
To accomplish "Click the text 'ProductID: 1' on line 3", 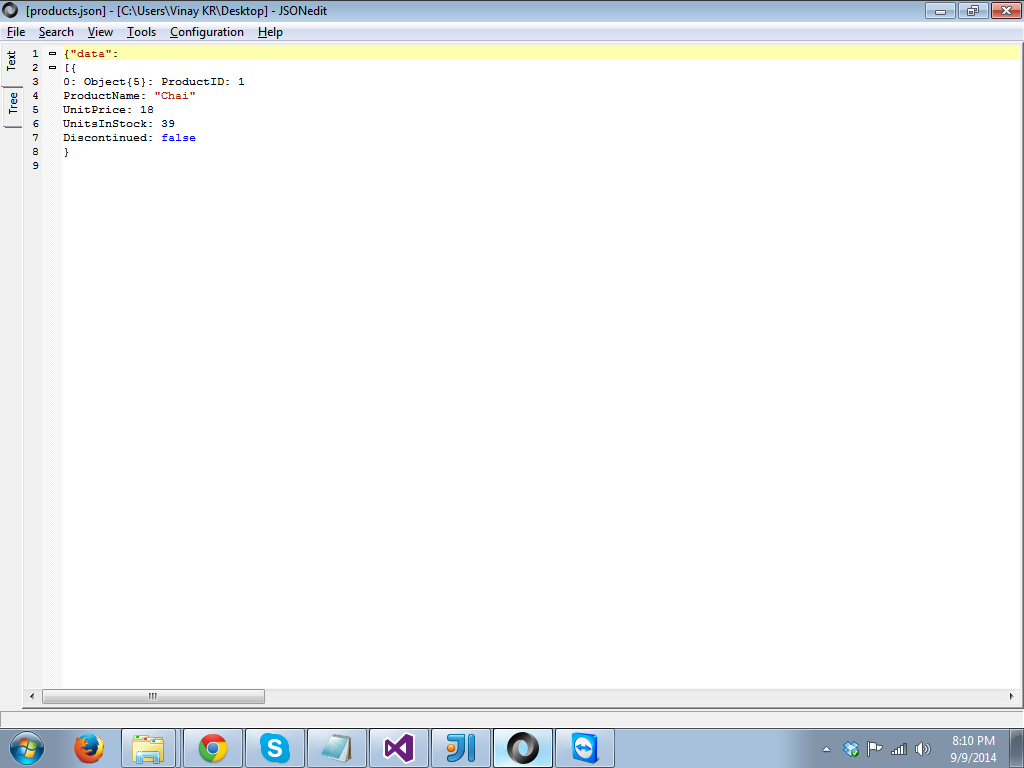I will pyautogui.click(x=203, y=82).
